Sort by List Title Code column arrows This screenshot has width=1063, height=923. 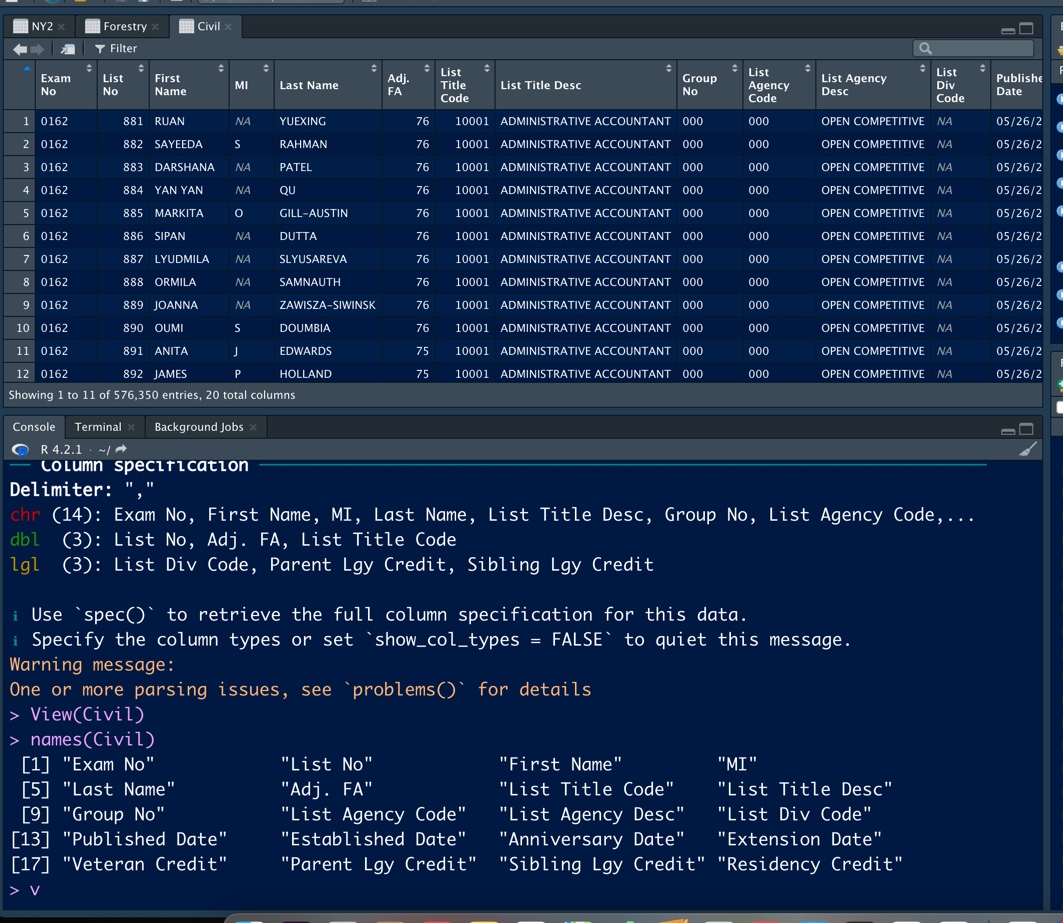coord(487,68)
